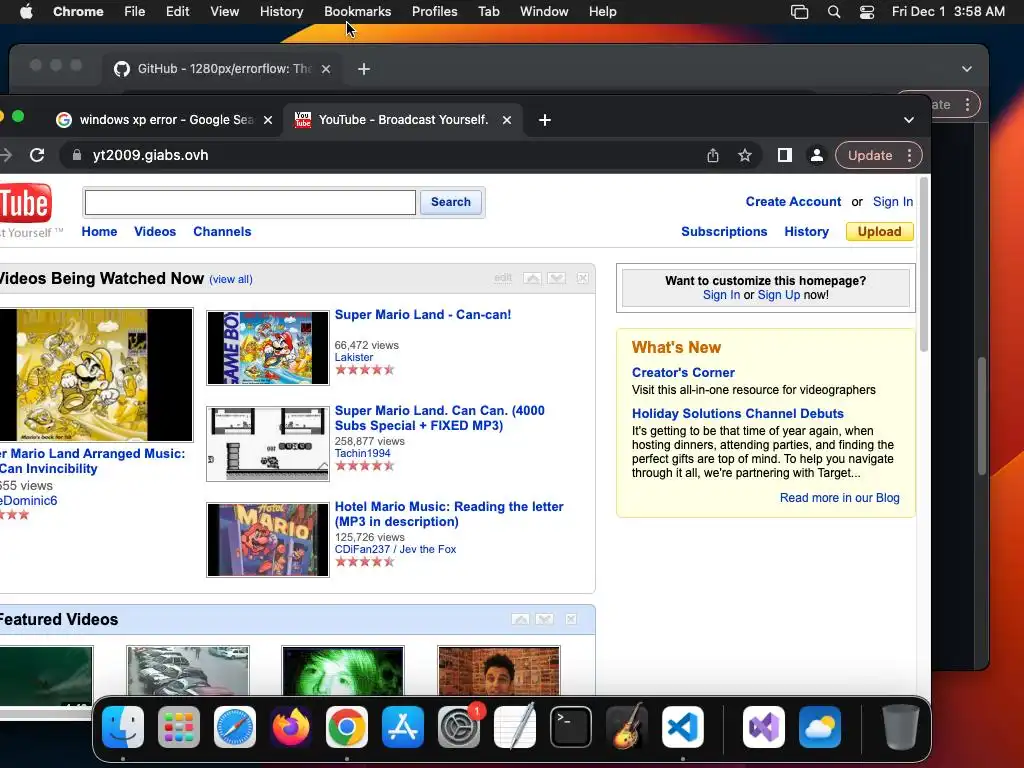Open Holiday Solutions Channel Debuts link
This screenshot has width=1024, height=768.
pyautogui.click(x=737, y=413)
